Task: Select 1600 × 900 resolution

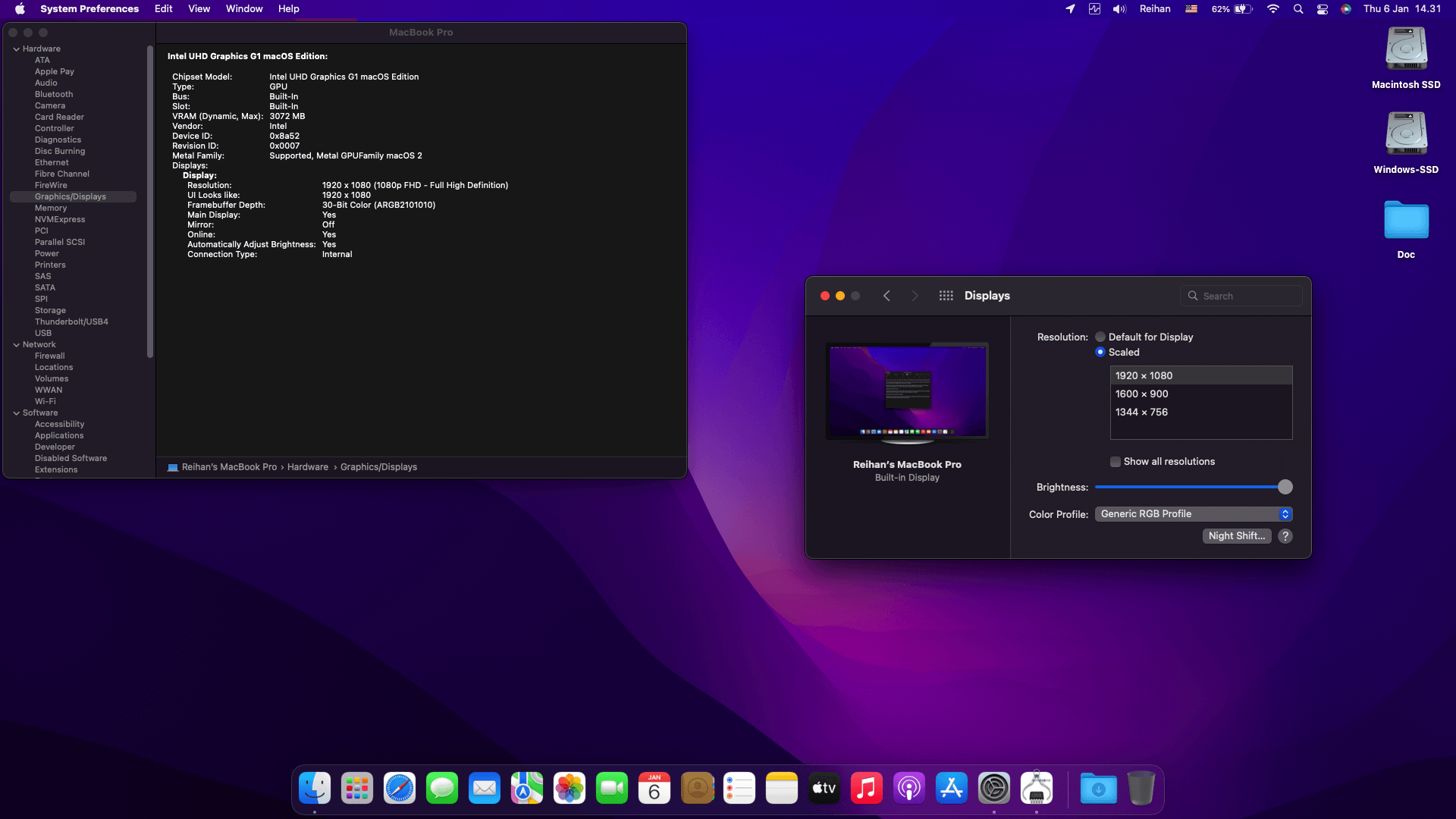Action: click(1201, 394)
